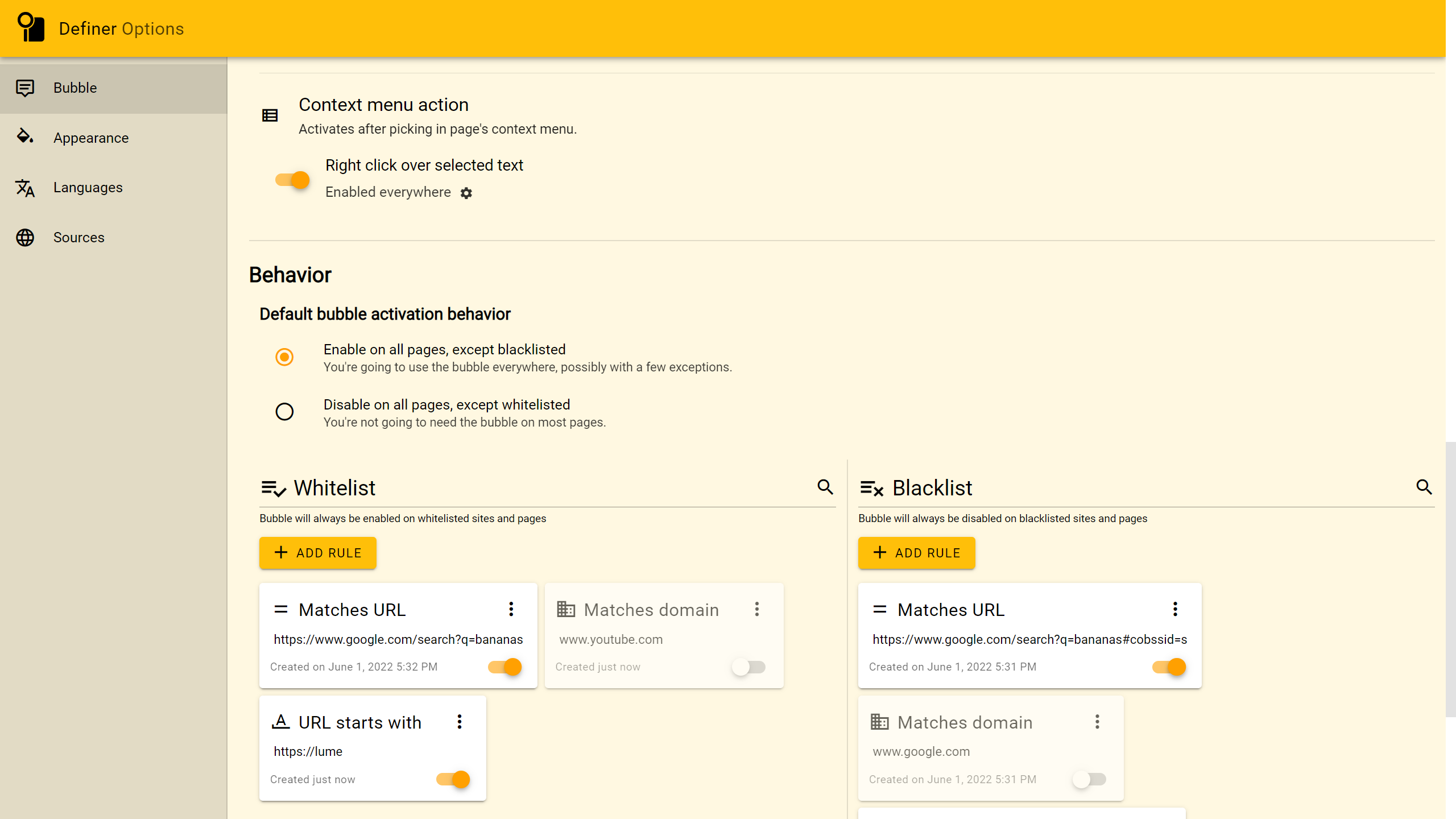Click ADD RULE under Whitelist

(317, 553)
